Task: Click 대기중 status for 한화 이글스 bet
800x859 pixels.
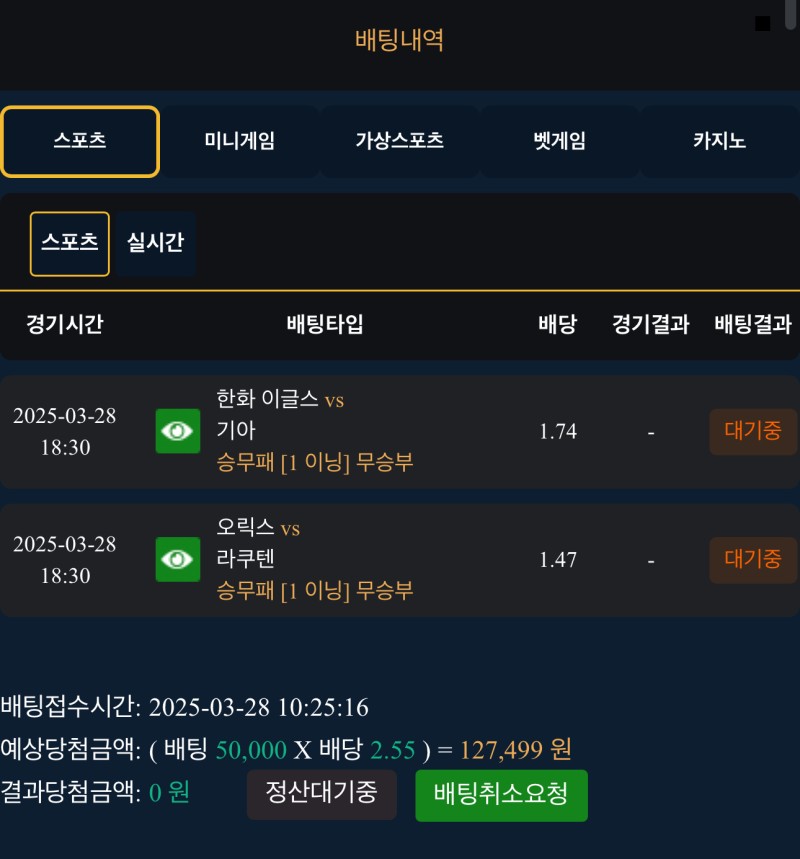Action: pyautogui.click(x=753, y=431)
